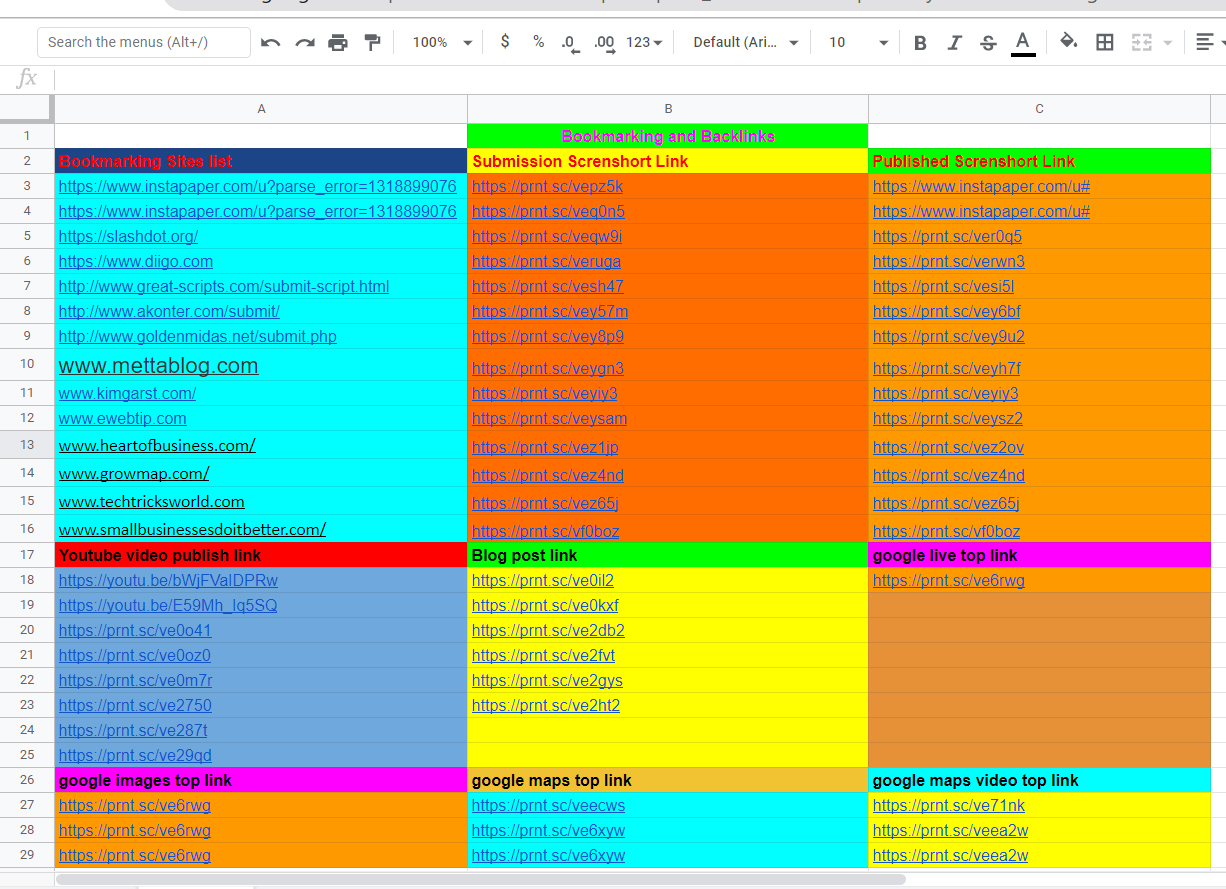Click the Print icon
Image resolution: width=1226 pixels, height=889 pixels.
[x=338, y=42]
